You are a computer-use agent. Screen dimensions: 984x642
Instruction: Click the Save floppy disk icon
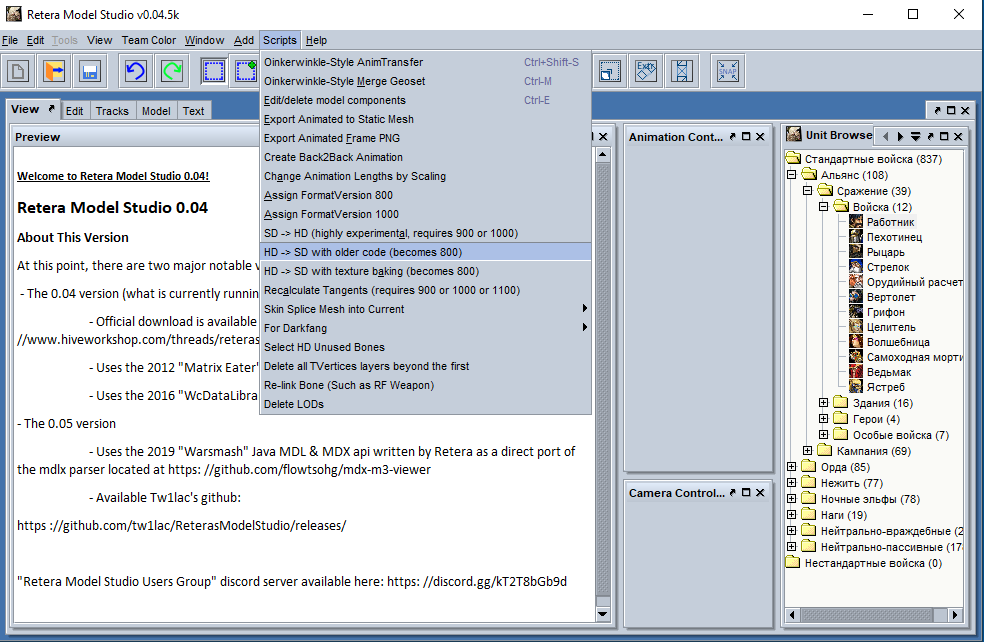click(x=90, y=71)
